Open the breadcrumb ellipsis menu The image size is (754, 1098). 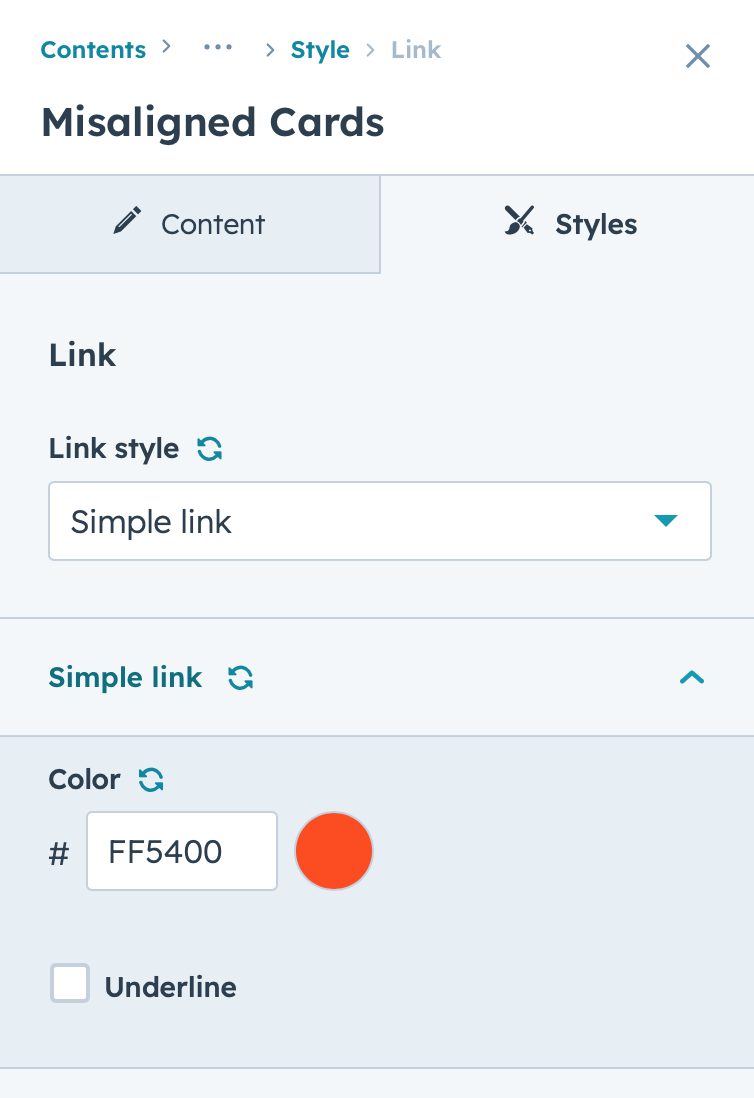tap(218, 48)
